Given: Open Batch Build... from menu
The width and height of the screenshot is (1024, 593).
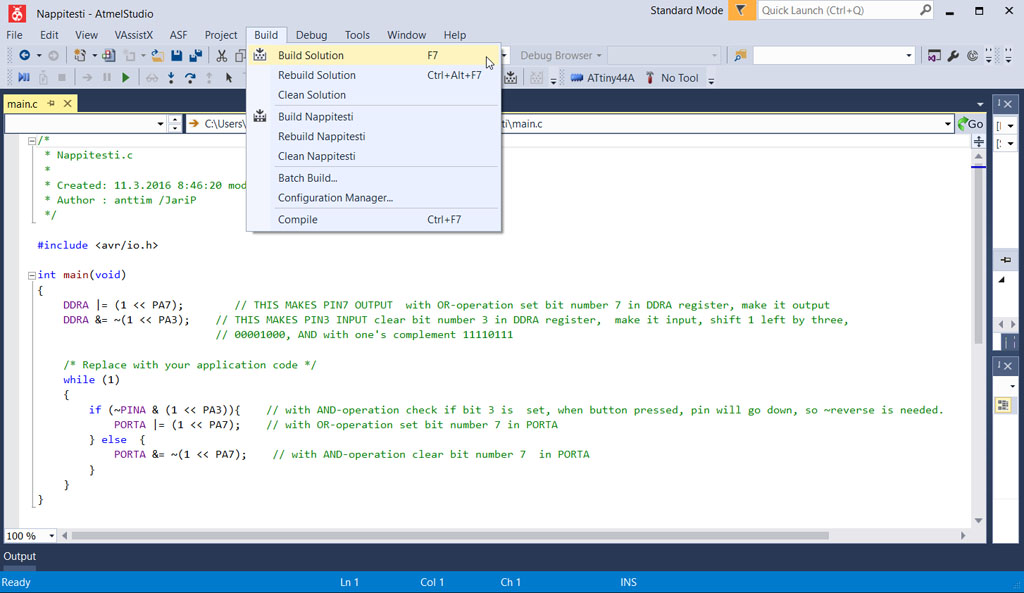Looking at the screenshot, I should tap(374, 178).
